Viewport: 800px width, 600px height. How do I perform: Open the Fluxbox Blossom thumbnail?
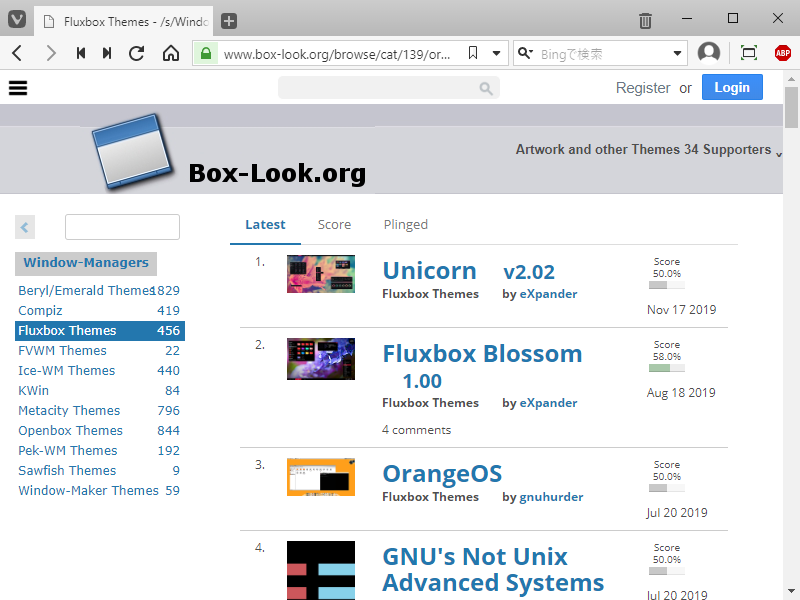(x=321, y=359)
